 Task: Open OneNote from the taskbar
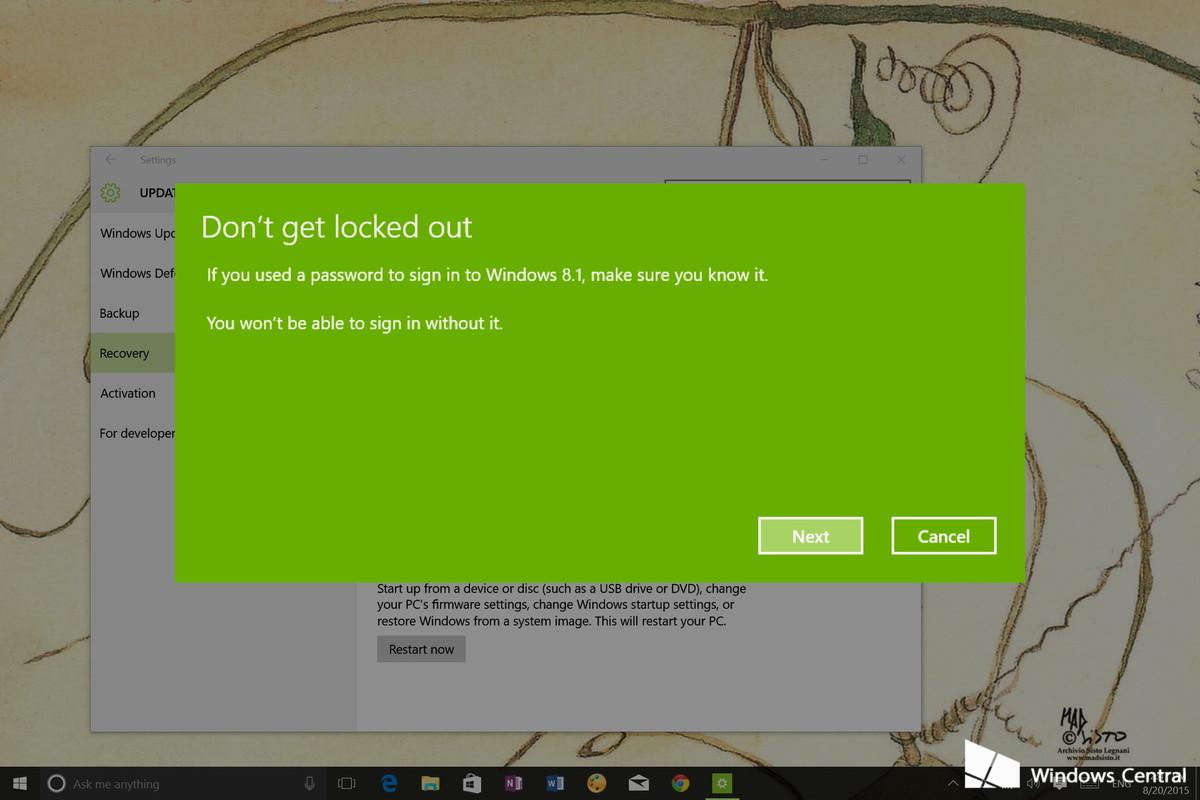point(514,783)
